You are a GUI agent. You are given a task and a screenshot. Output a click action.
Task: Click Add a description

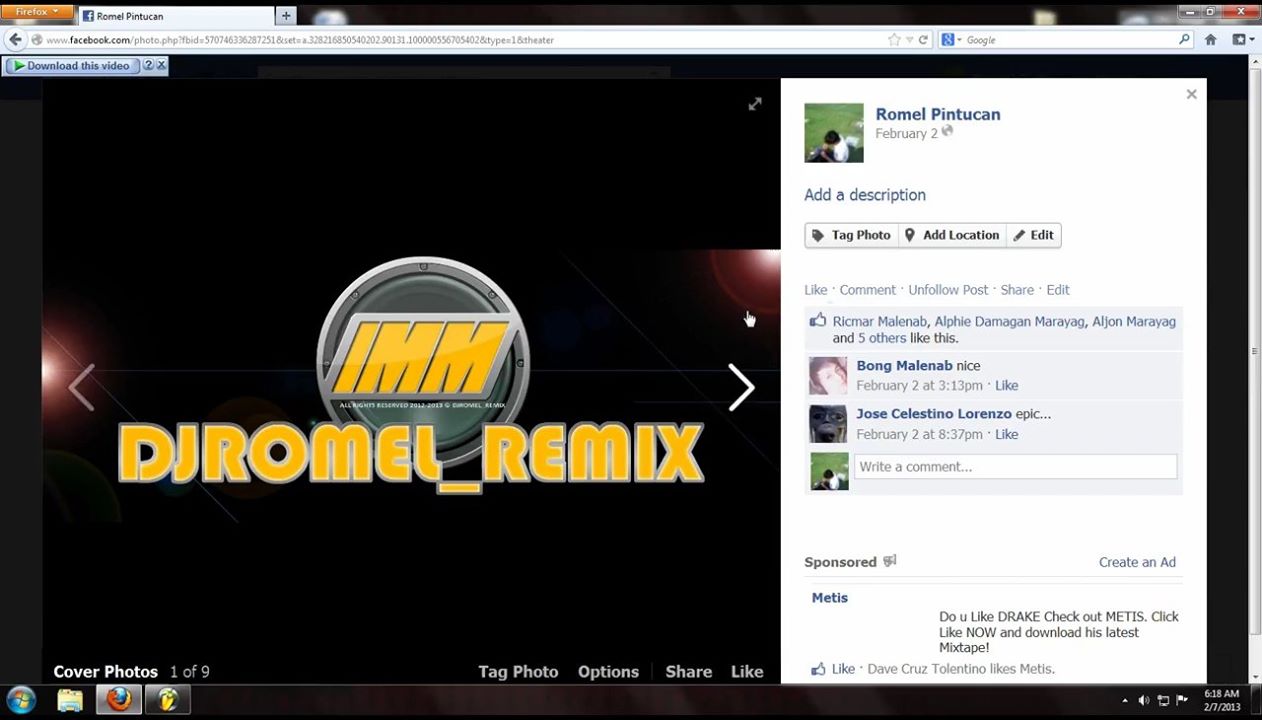point(865,195)
